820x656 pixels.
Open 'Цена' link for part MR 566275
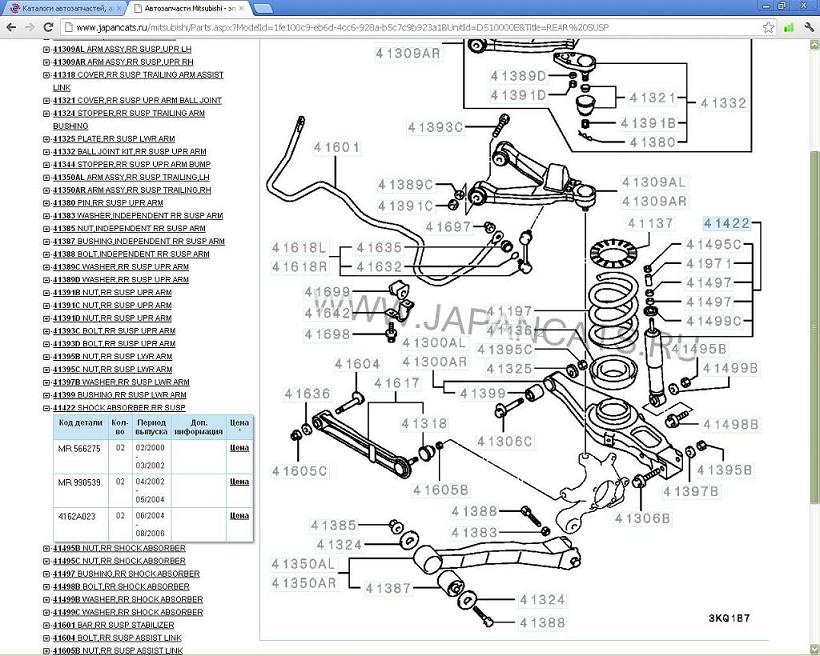(x=239, y=448)
